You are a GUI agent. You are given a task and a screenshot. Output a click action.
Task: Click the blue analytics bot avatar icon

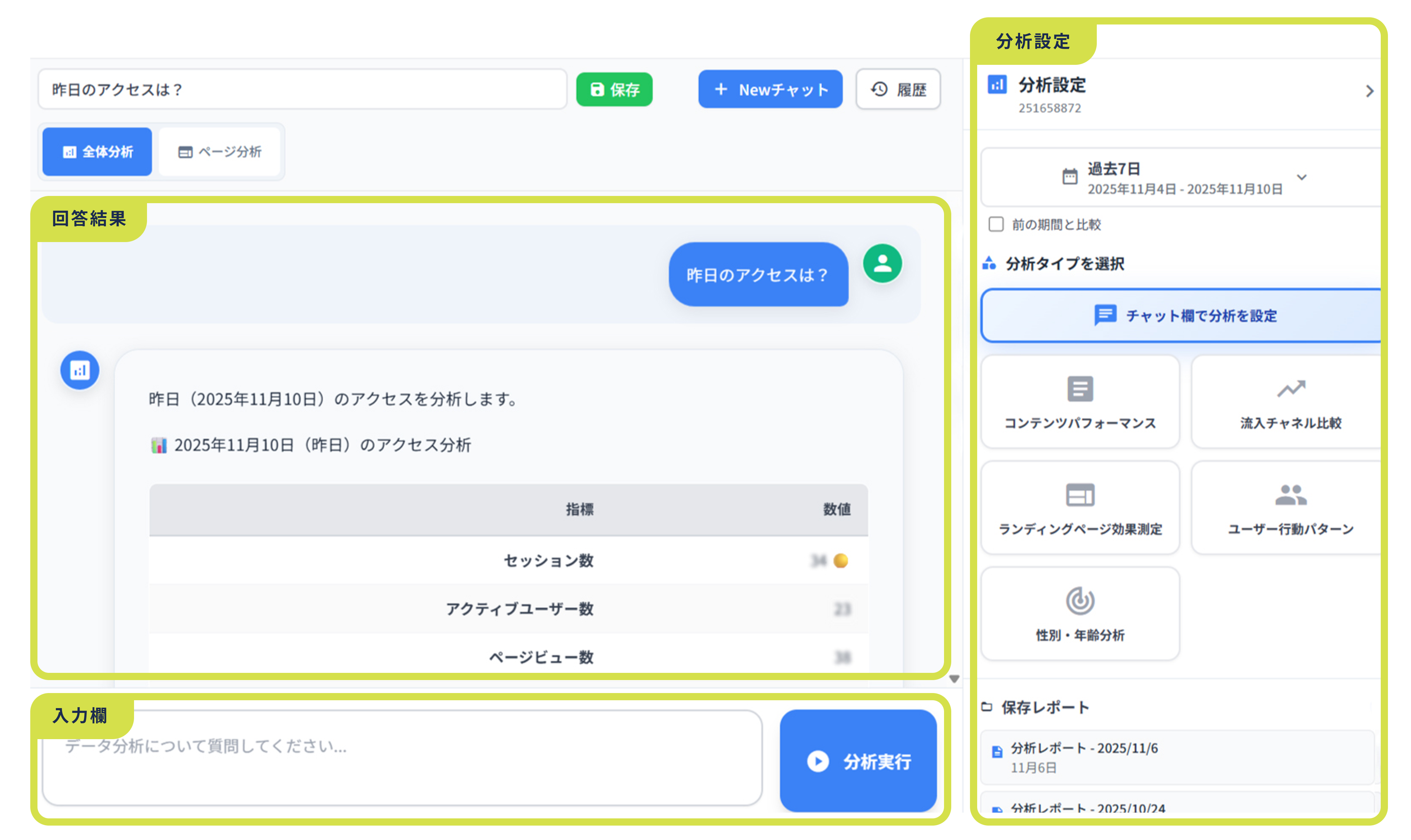point(80,370)
